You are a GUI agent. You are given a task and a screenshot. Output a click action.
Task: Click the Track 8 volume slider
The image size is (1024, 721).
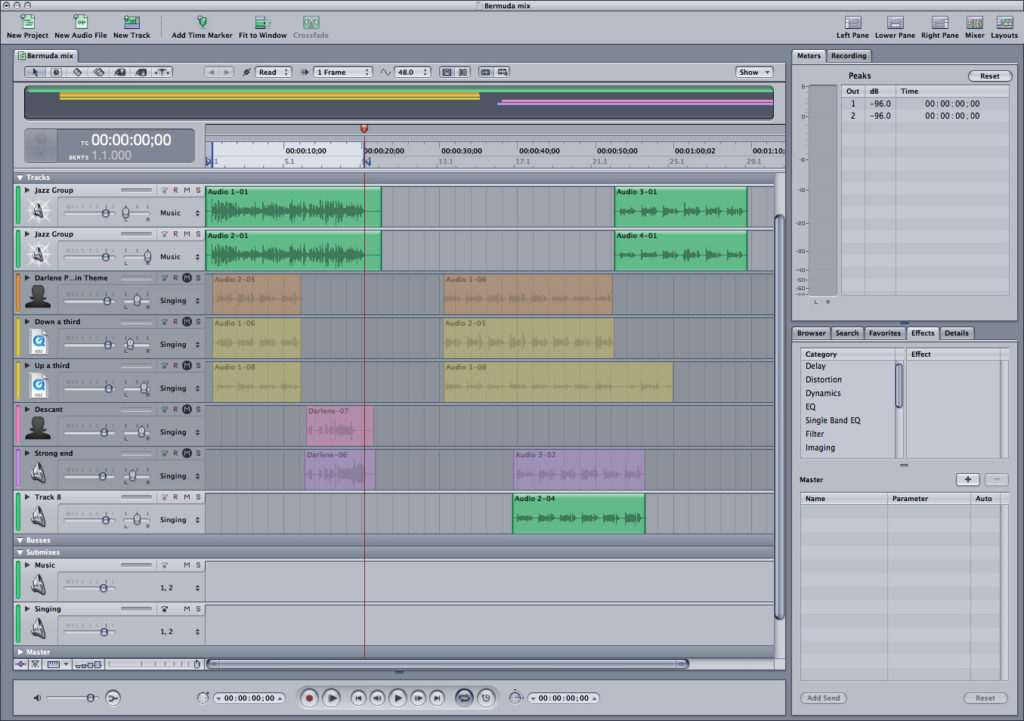click(x=90, y=520)
